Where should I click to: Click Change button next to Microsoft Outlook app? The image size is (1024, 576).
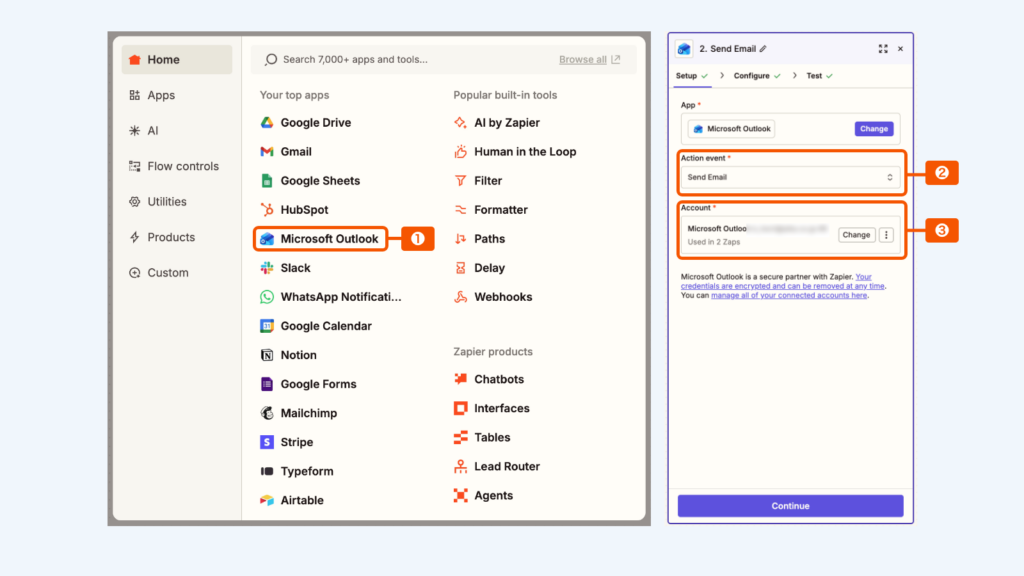click(873, 129)
